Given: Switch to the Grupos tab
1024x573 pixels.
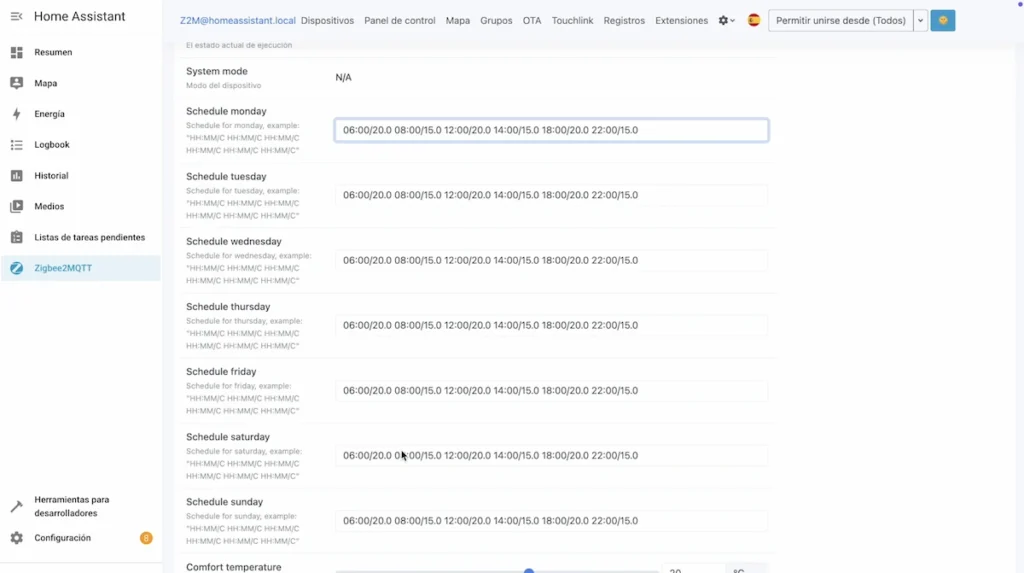Looking at the screenshot, I should tap(496, 20).
